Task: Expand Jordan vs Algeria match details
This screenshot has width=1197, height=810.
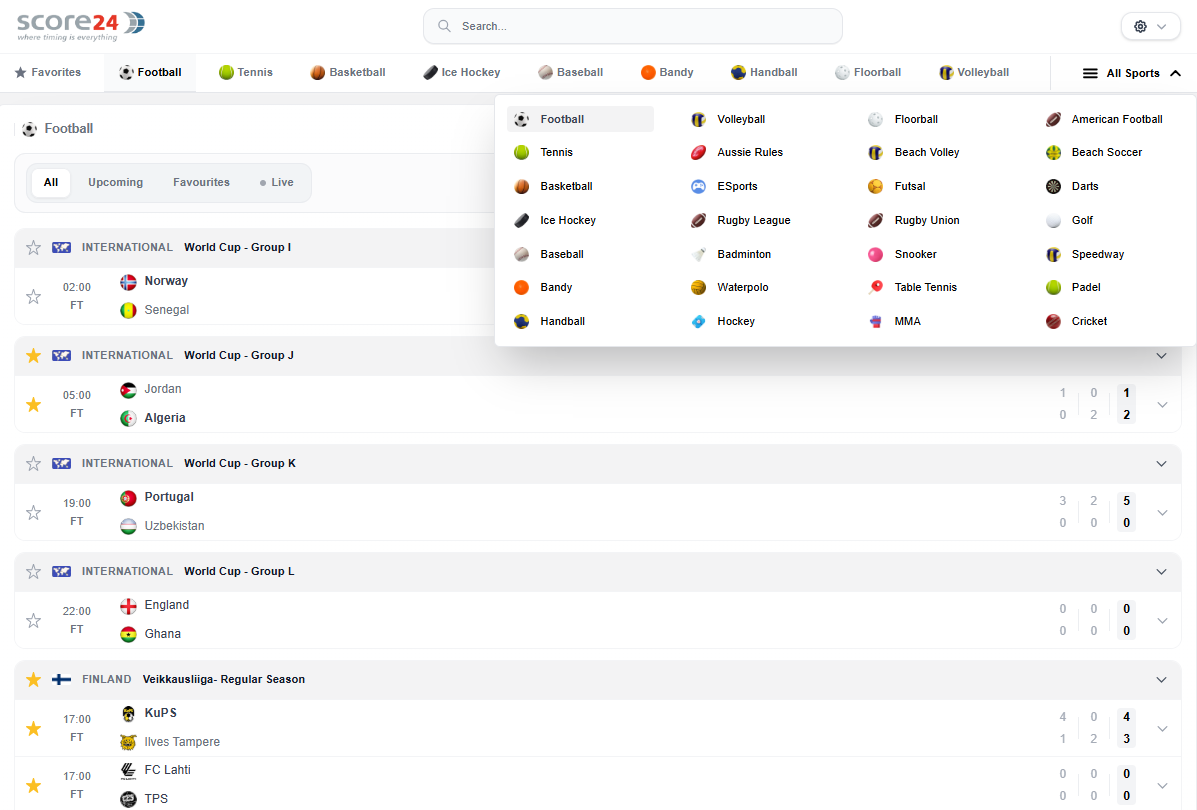Action: [x=1162, y=405]
